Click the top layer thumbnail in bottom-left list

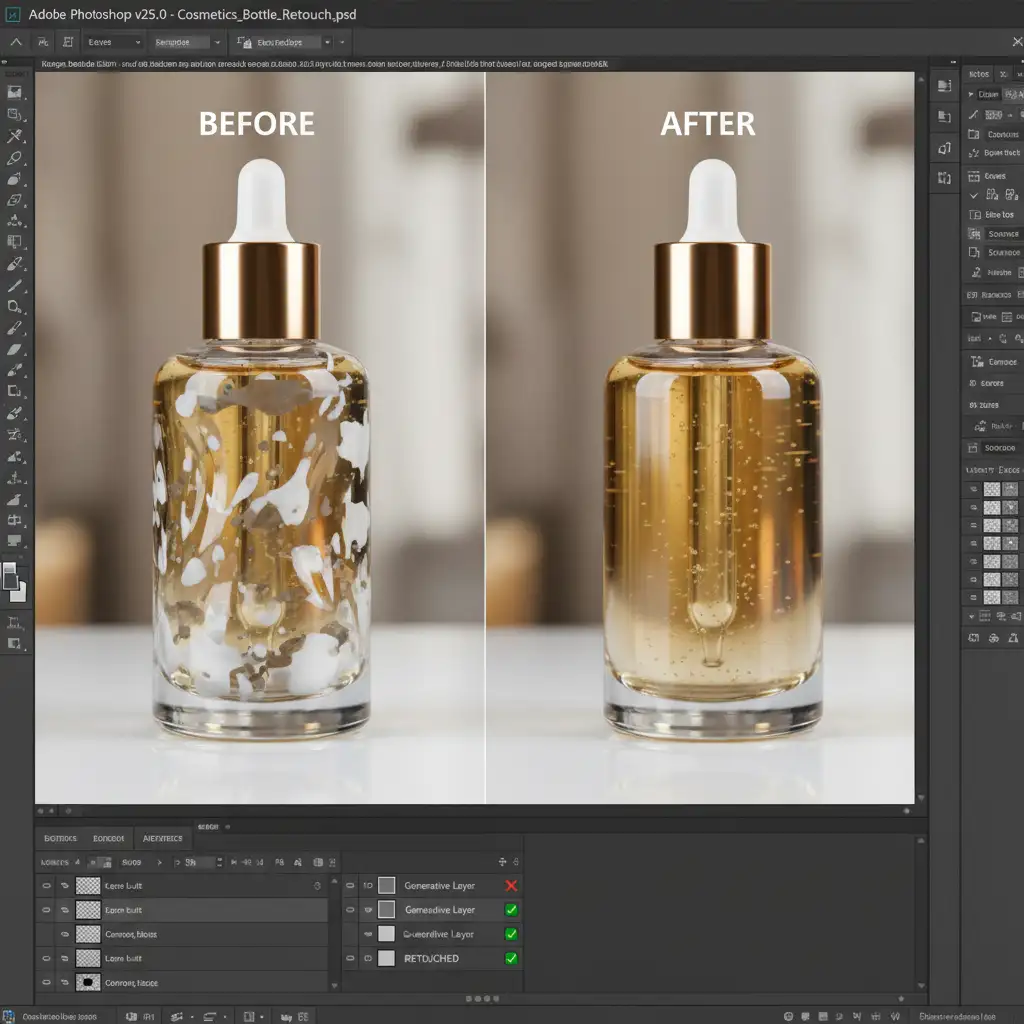(88, 886)
